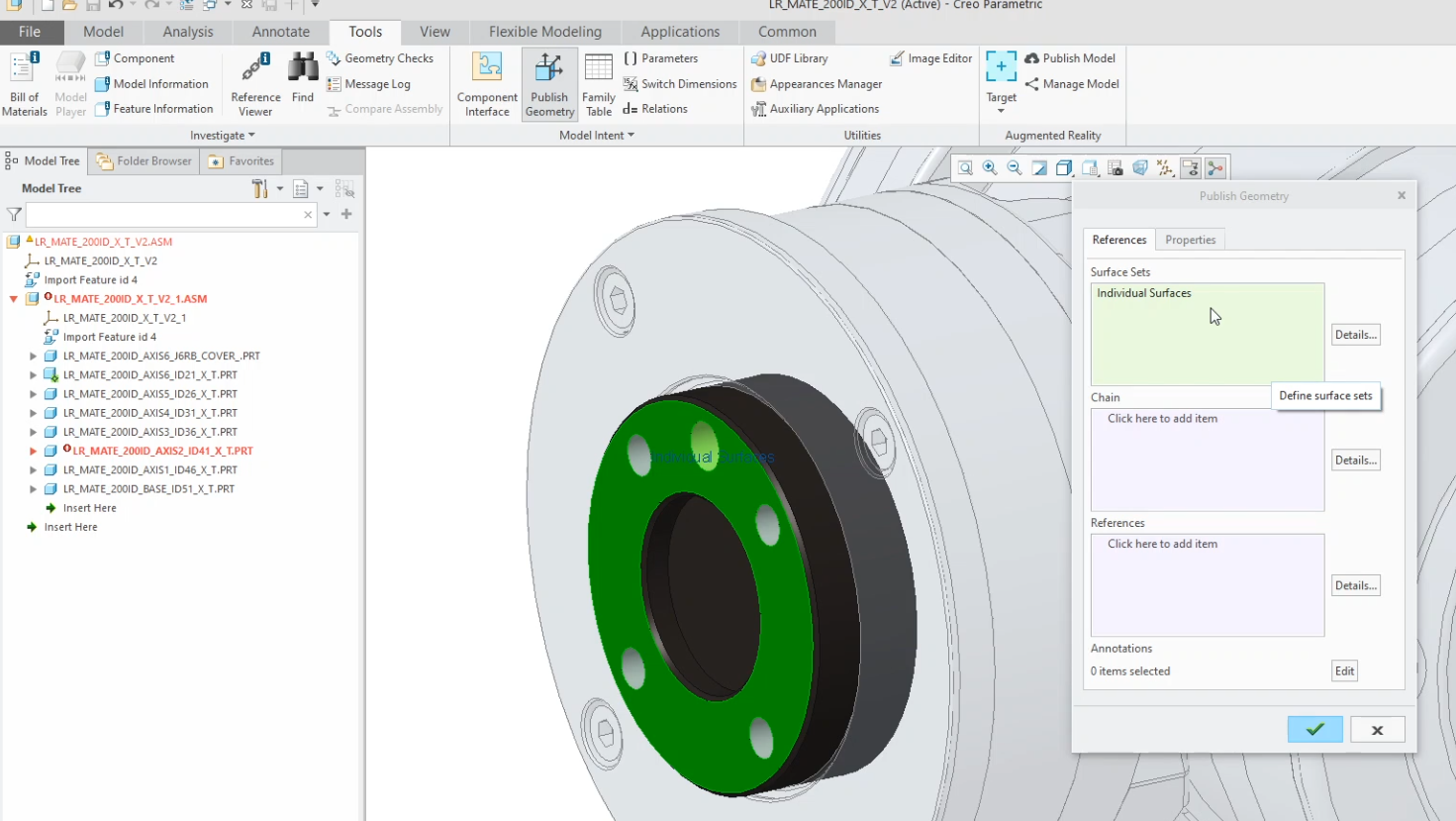Open Flexible Modeling tab
Screen dimensions: 1456x821
click(544, 32)
